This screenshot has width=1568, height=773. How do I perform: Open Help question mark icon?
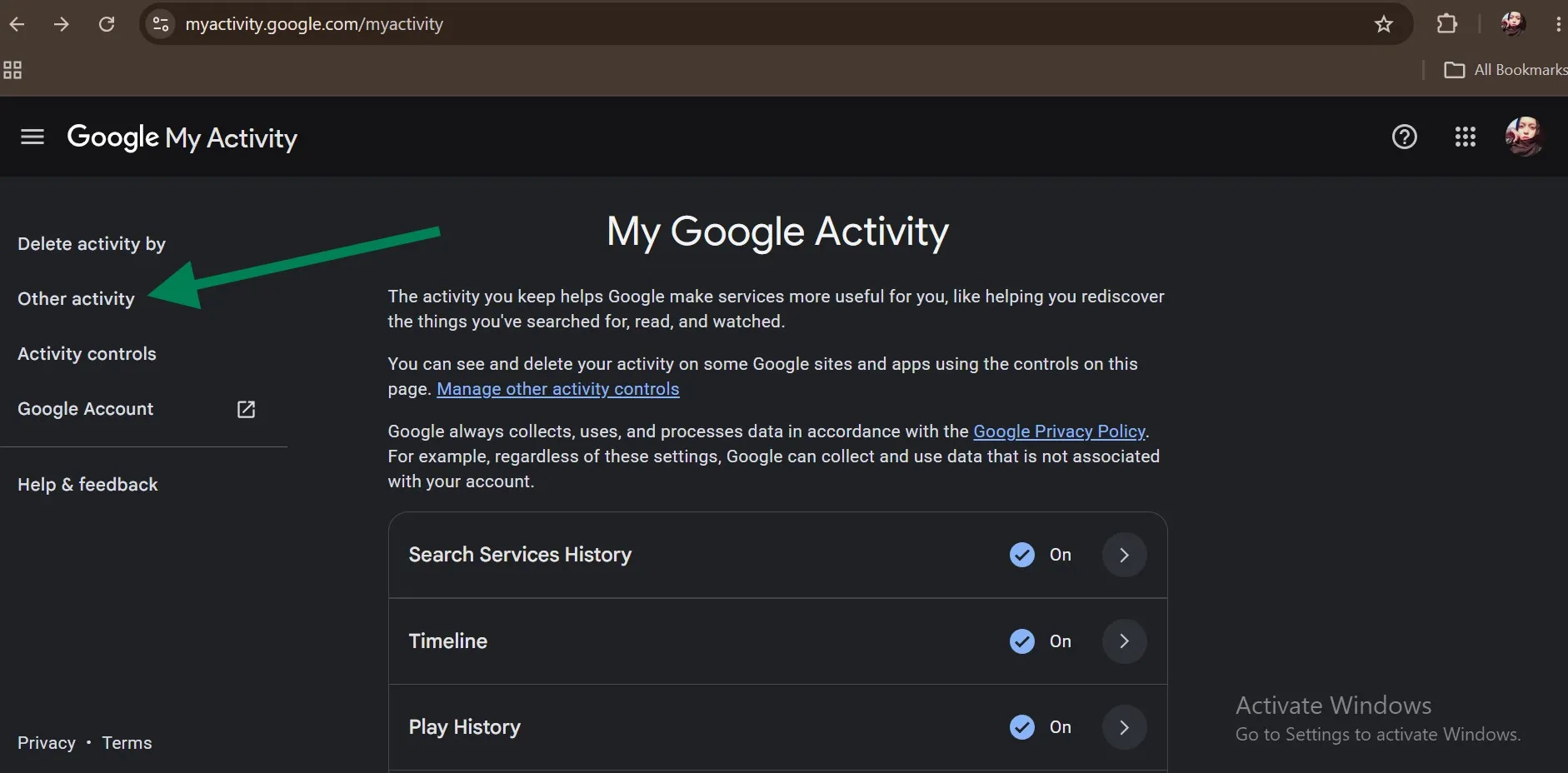click(x=1405, y=137)
